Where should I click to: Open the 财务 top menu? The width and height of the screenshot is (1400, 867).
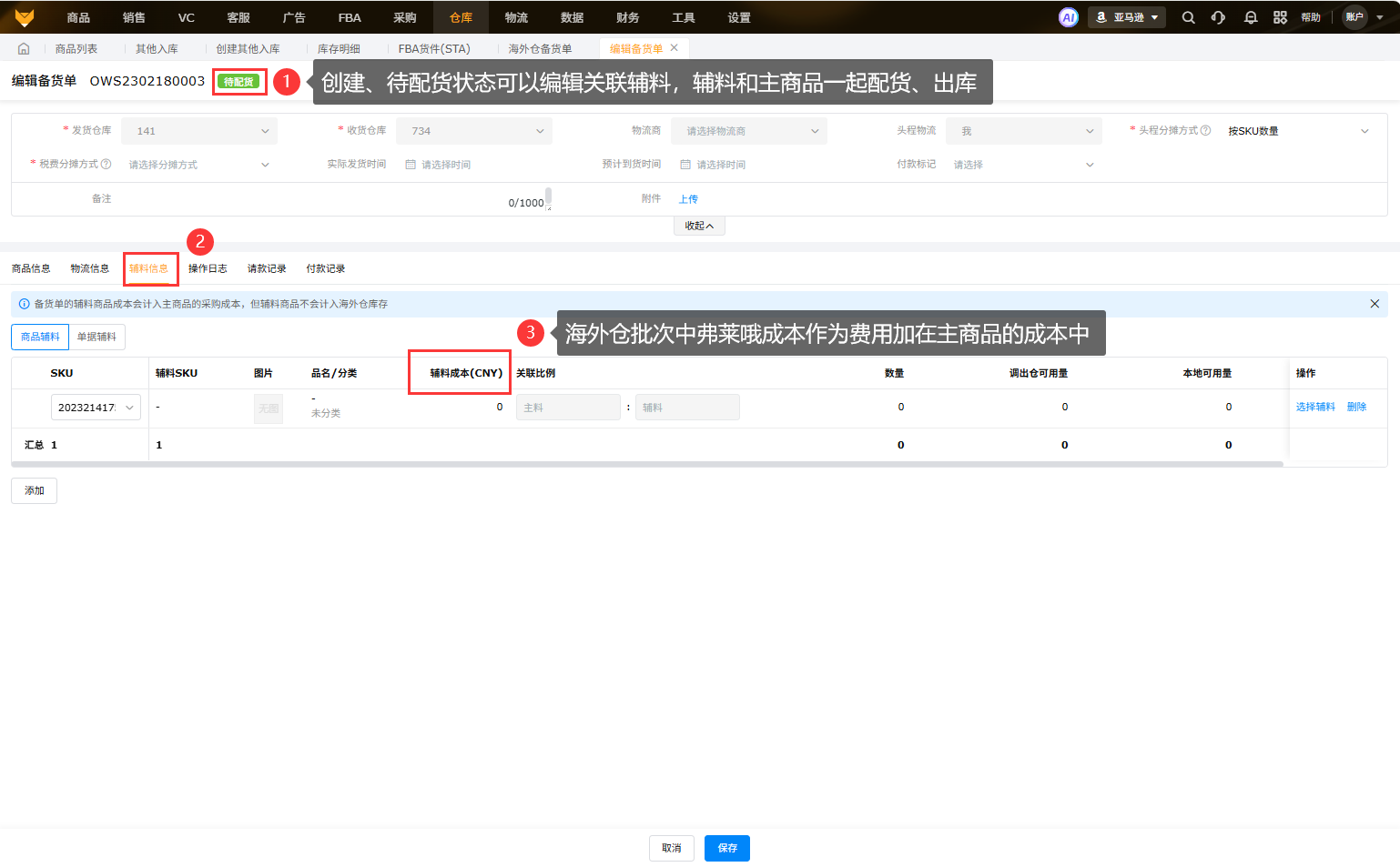[628, 17]
